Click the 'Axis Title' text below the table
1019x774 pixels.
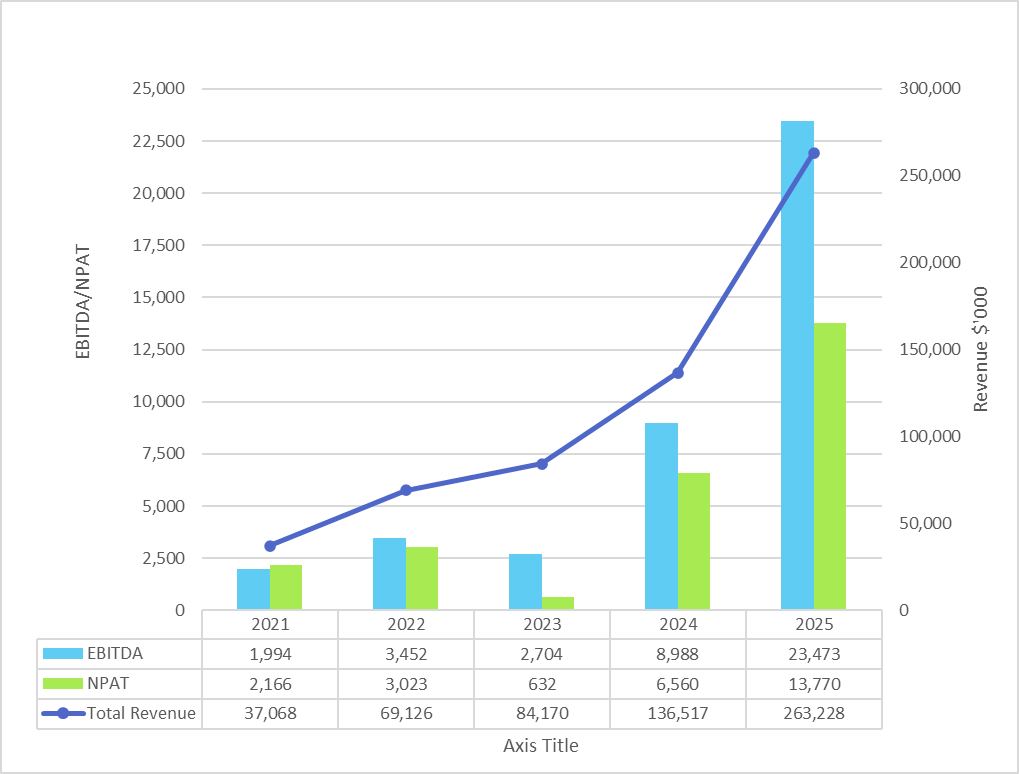point(541,745)
